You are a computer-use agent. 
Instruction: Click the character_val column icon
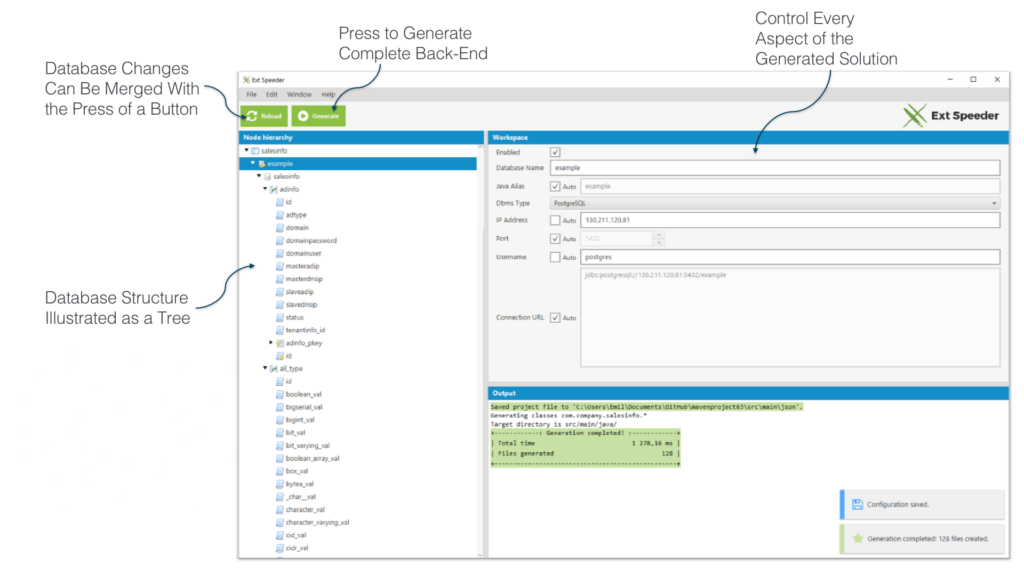point(280,509)
